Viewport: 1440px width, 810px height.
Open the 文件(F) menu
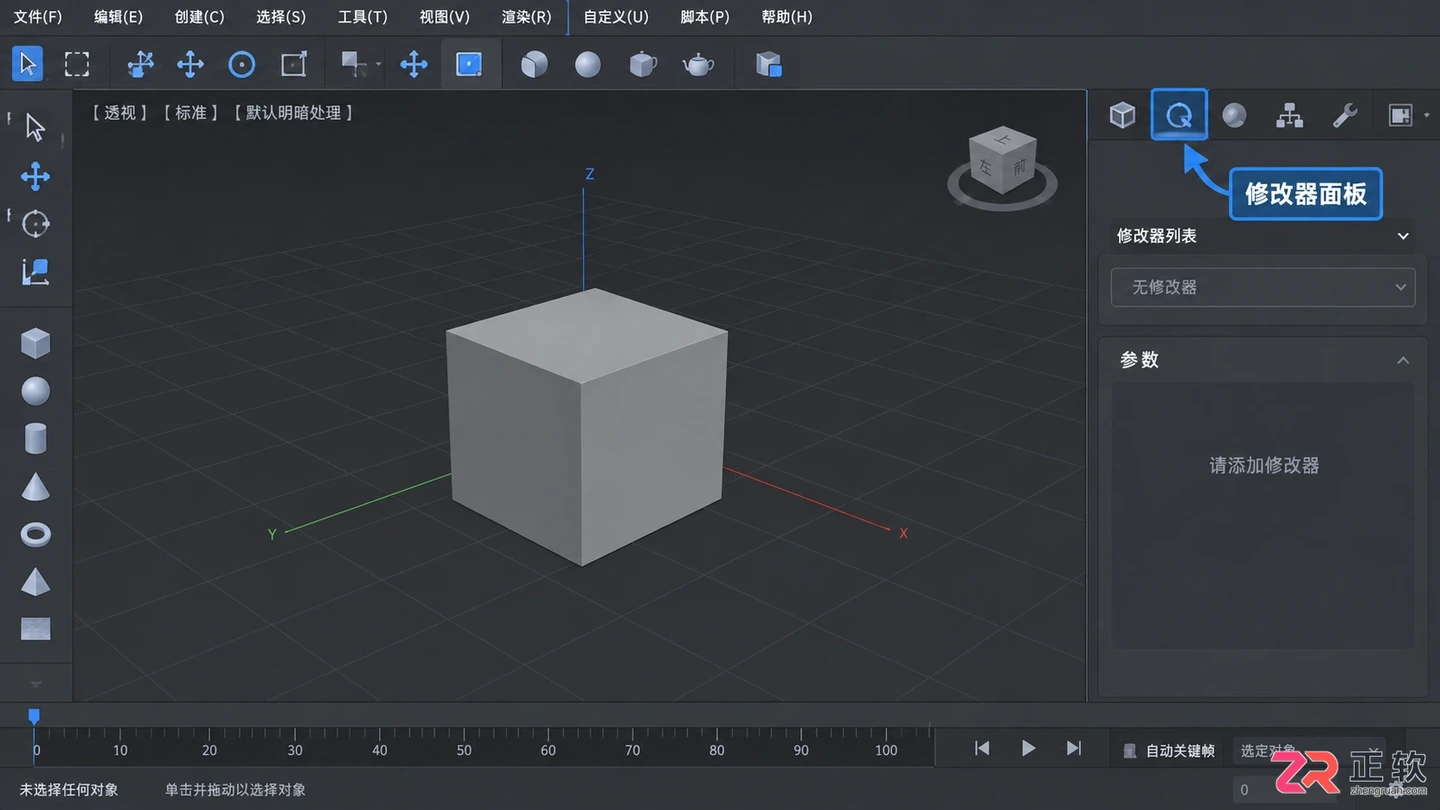(x=39, y=17)
